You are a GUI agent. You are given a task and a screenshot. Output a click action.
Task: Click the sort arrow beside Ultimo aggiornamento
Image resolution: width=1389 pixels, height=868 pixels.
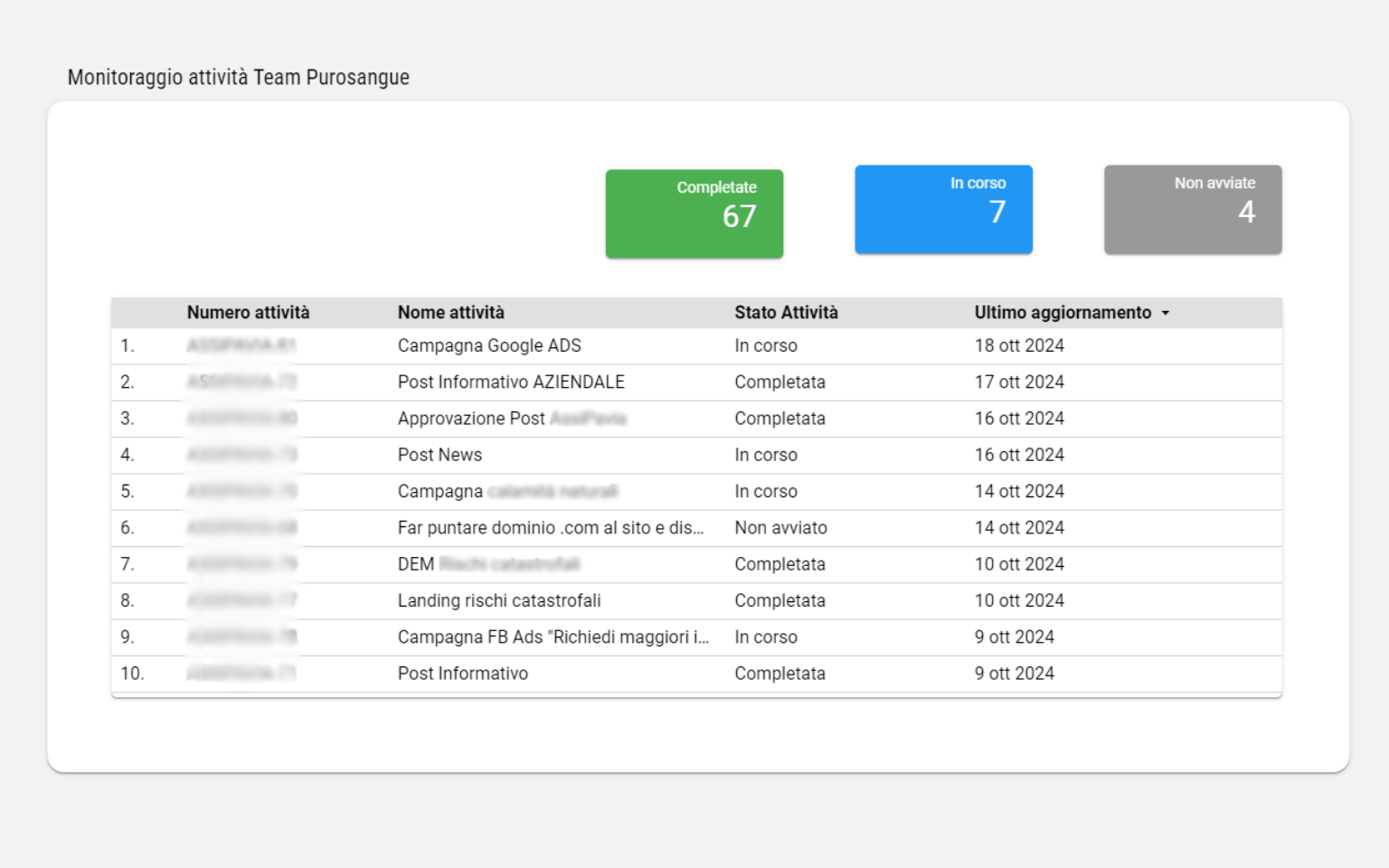point(1165,313)
